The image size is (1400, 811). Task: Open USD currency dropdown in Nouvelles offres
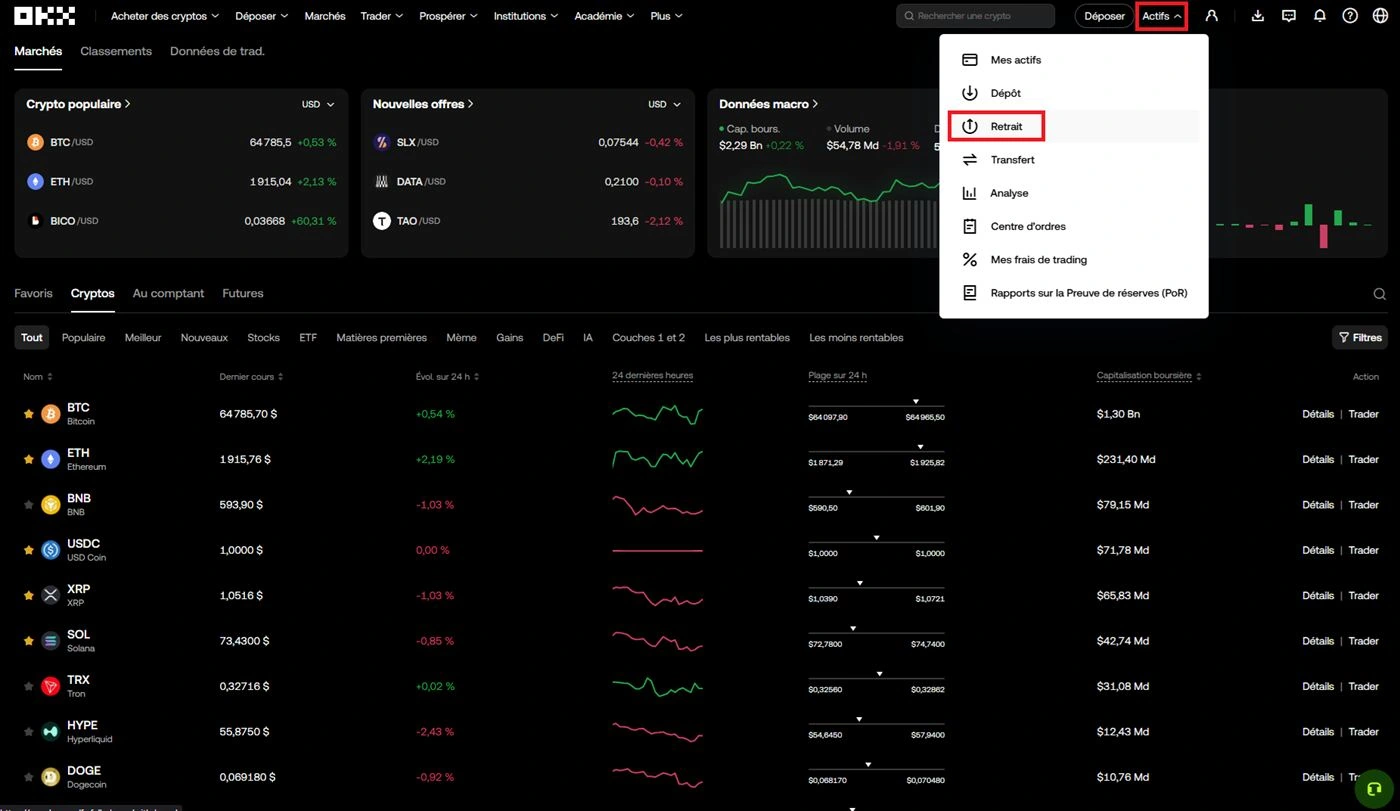(664, 104)
